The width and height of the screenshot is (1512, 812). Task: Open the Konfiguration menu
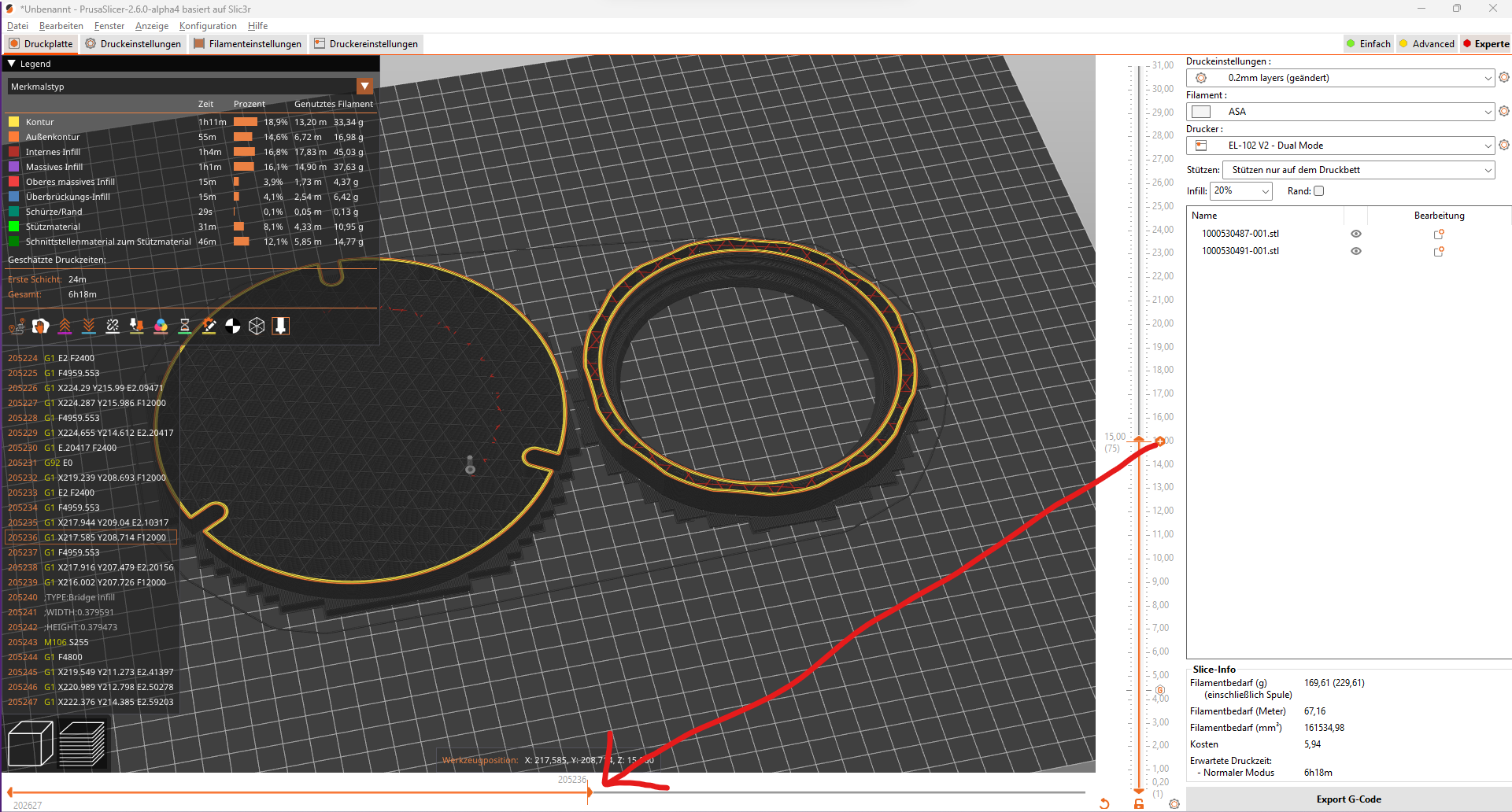[207, 26]
